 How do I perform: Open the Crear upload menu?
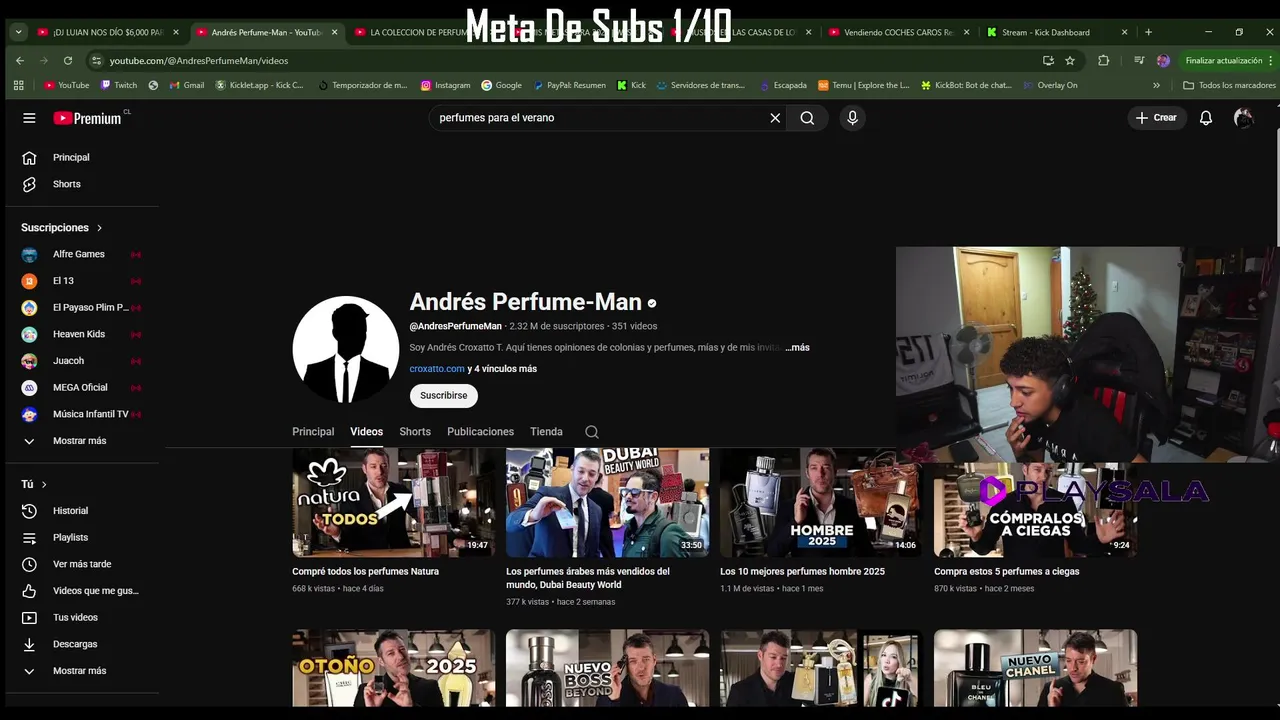pos(1156,118)
